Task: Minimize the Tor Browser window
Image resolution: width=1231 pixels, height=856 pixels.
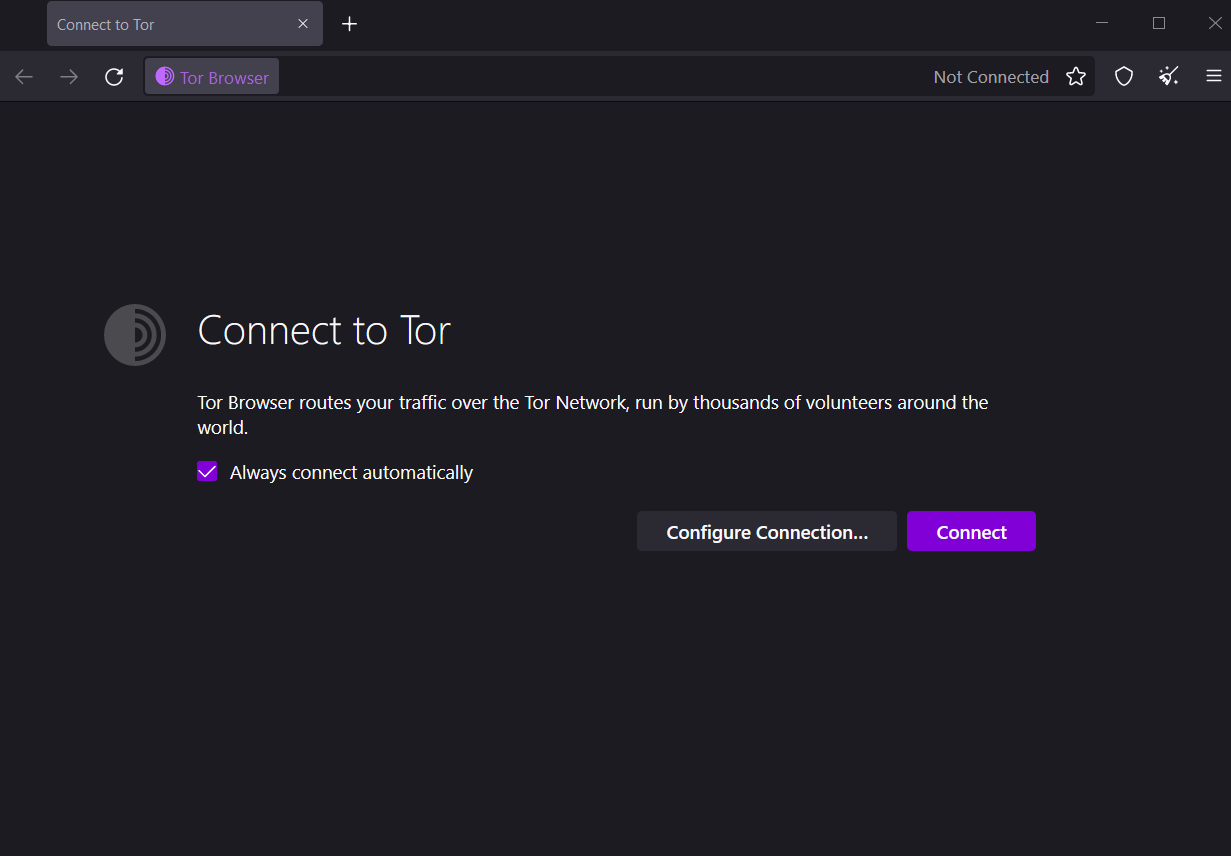Action: point(1102,23)
